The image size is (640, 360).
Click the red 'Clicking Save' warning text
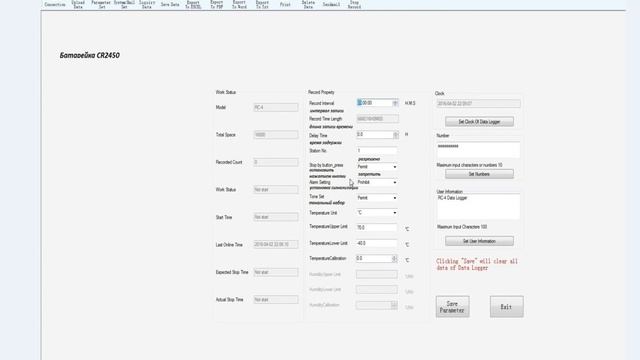click(477, 264)
